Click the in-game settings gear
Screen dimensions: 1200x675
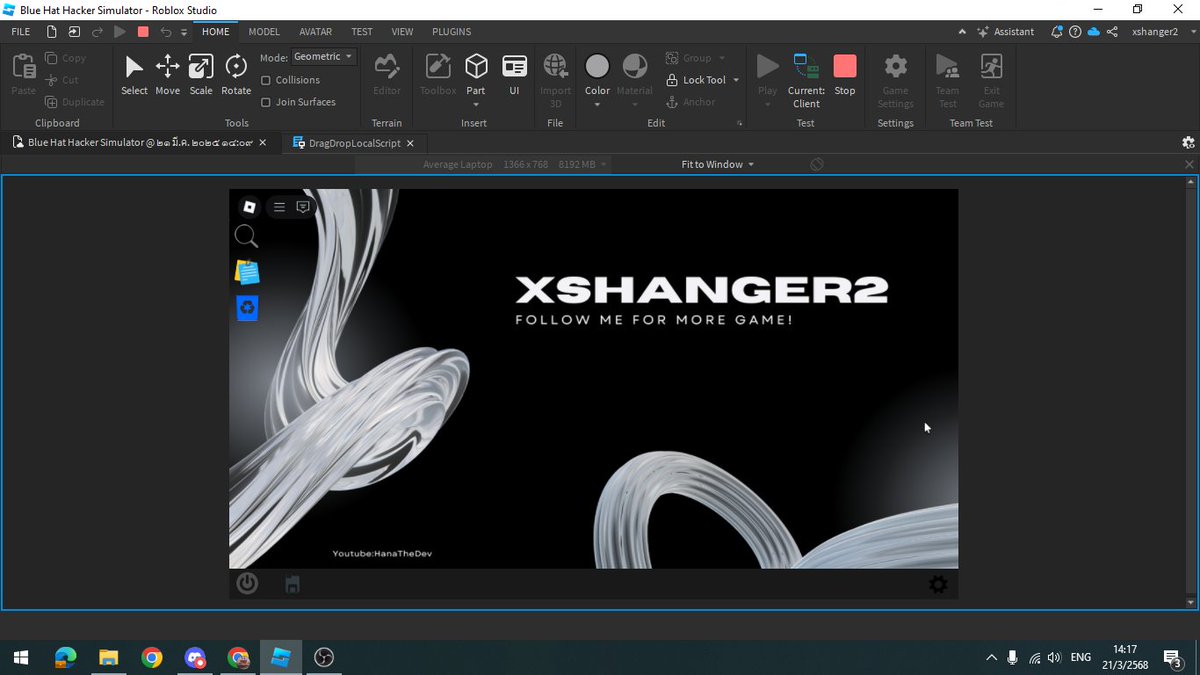click(938, 584)
